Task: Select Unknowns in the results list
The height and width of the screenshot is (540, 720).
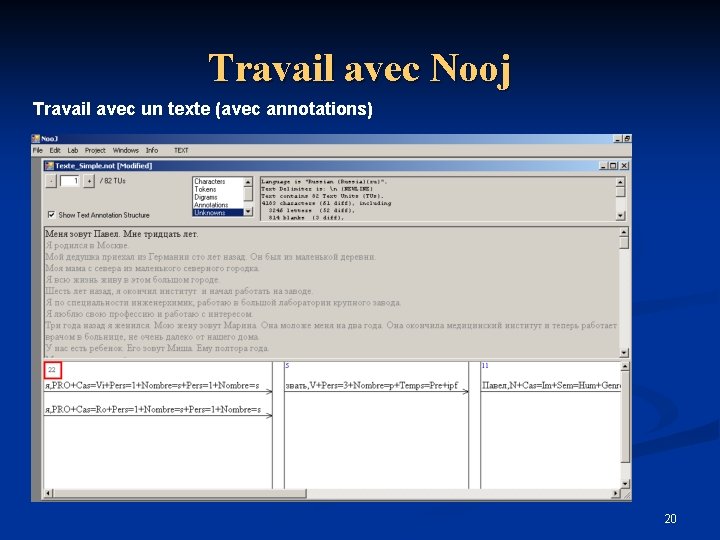Action: tap(218, 213)
